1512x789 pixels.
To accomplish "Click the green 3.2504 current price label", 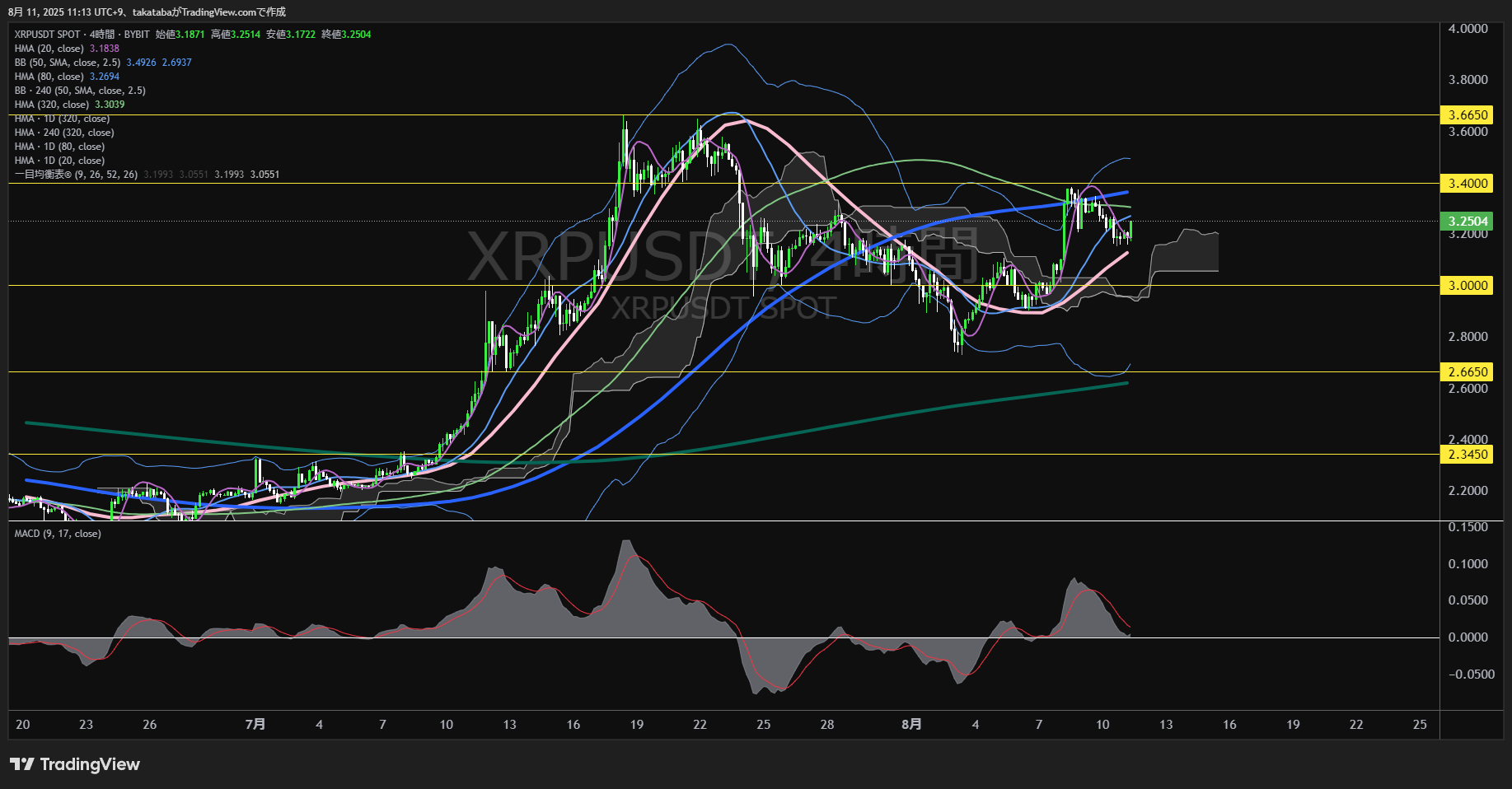I will point(1466,221).
